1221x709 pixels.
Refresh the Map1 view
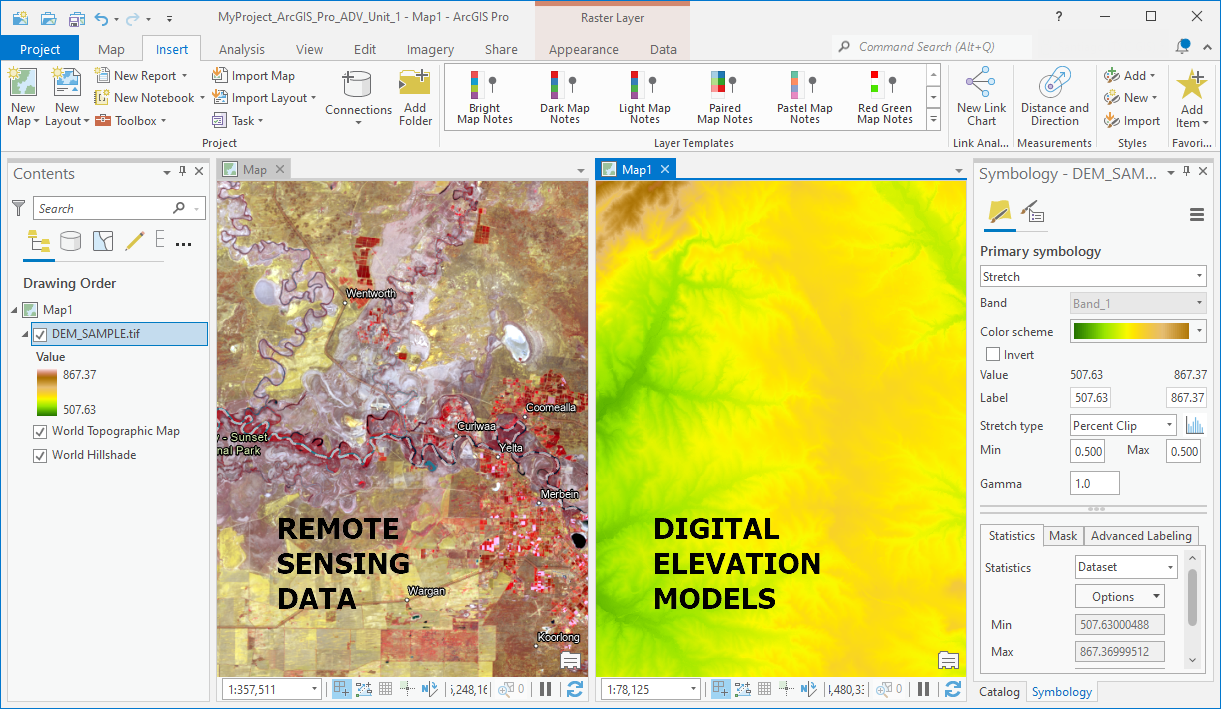pyautogui.click(x=952, y=689)
